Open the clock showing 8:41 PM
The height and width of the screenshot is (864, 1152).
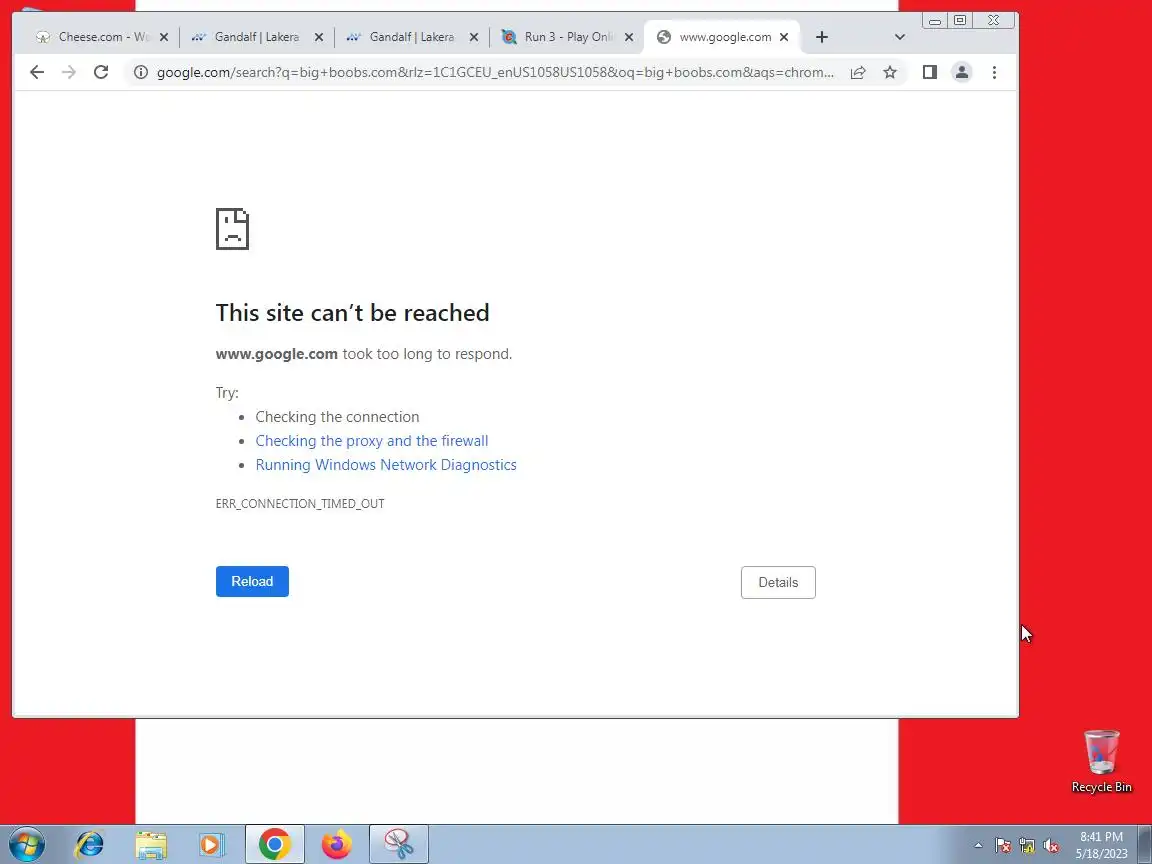[x=1101, y=845]
